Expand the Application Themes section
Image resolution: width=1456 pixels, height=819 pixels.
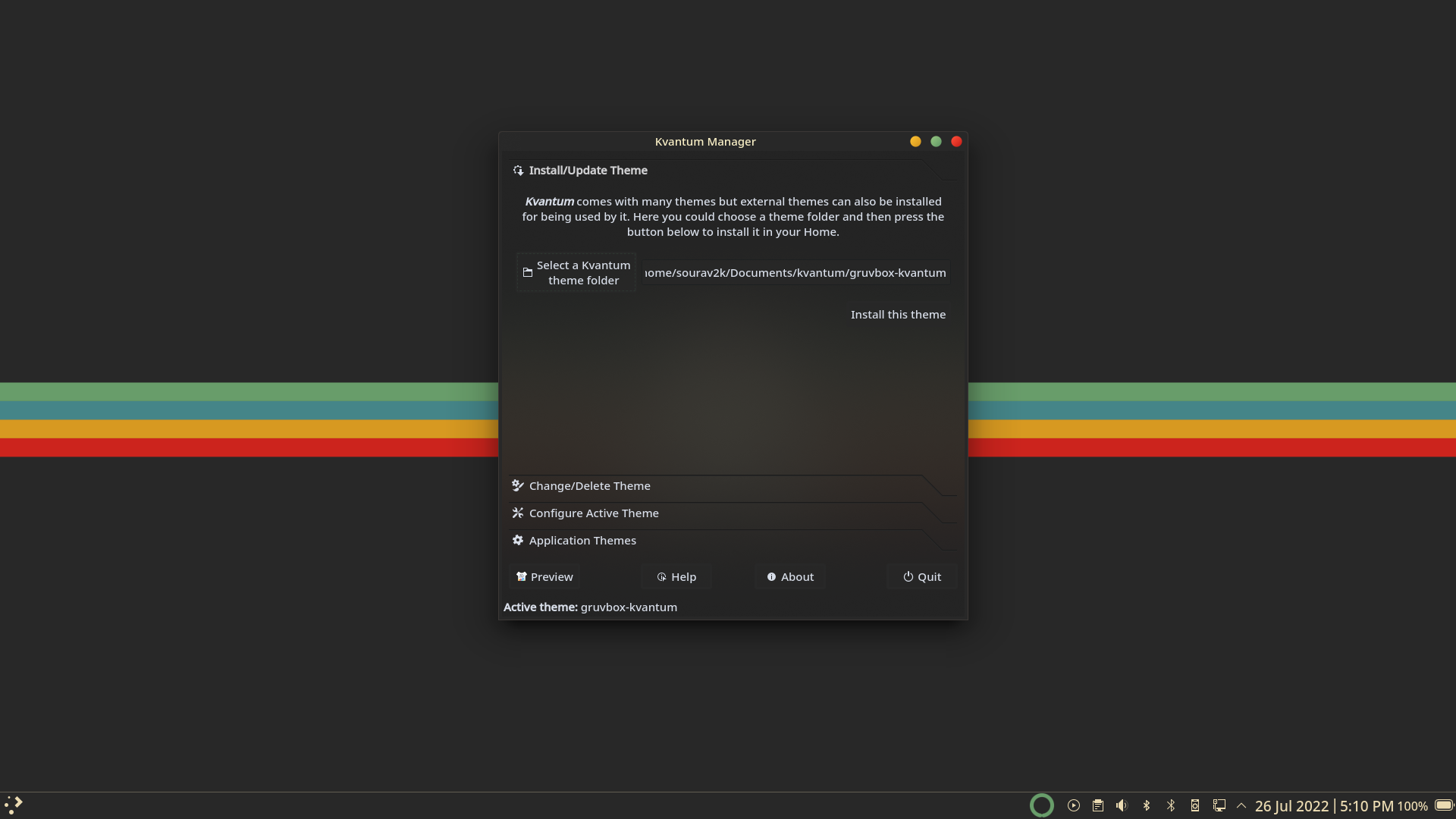[582, 541]
